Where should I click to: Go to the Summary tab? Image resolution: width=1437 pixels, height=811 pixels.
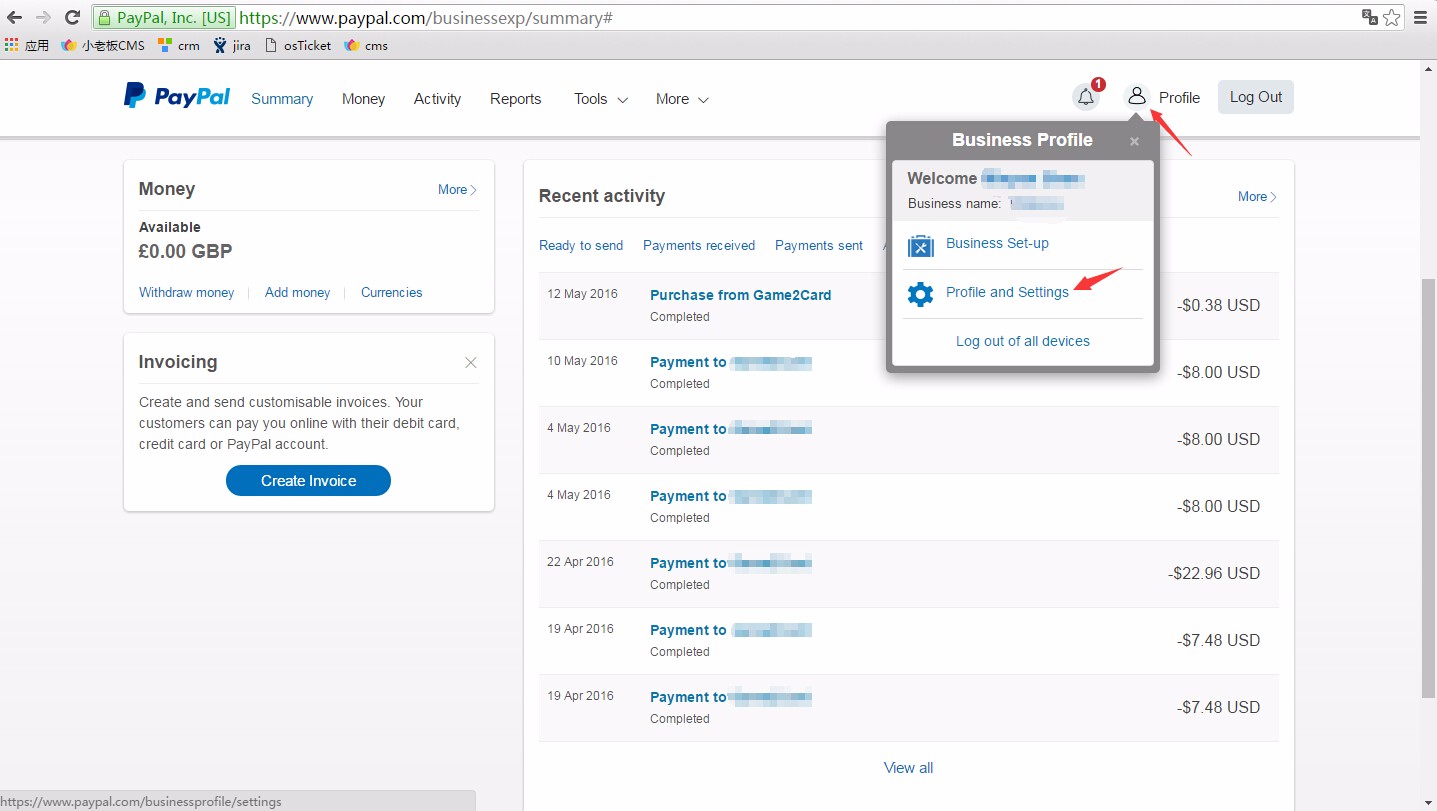(282, 99)
